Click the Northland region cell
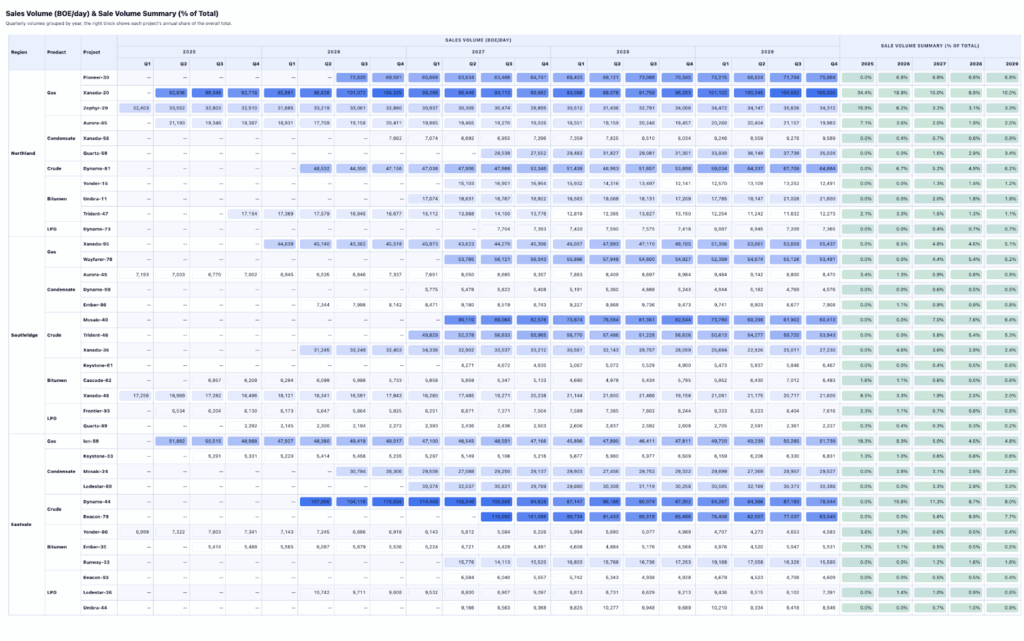 [x=23, y=153]
